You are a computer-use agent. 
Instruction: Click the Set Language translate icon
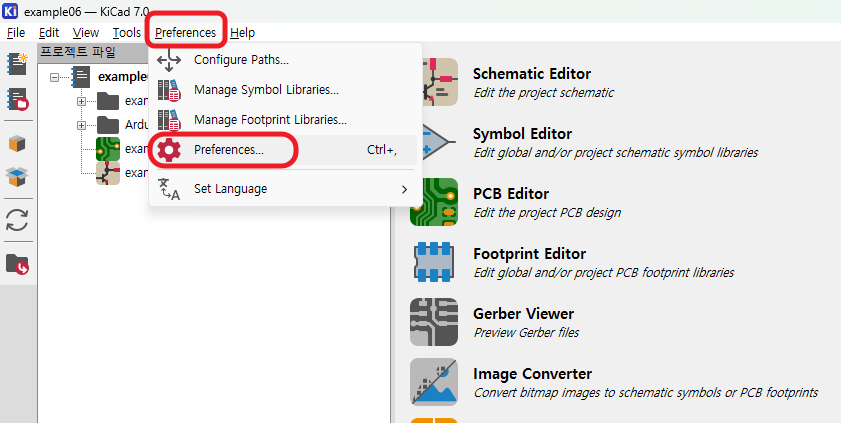[x=169, y=189]
